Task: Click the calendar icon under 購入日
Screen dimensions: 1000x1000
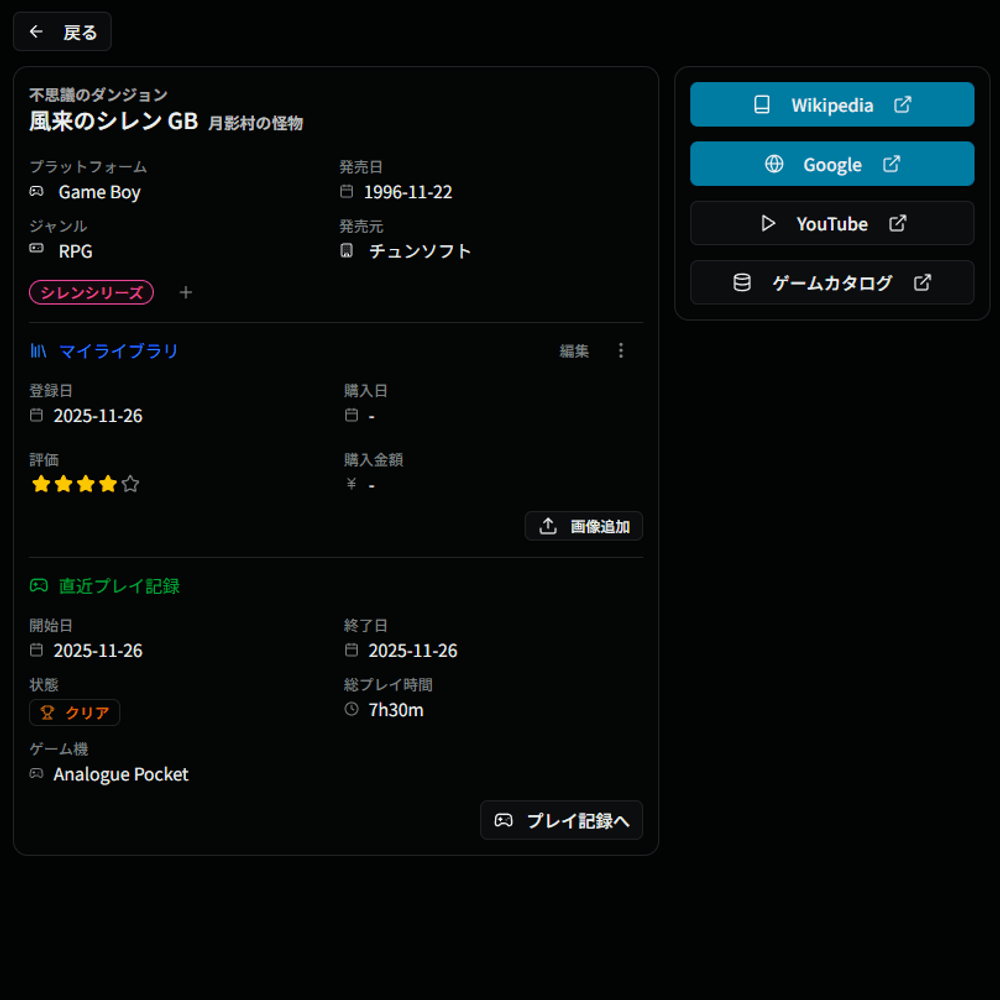Action: click(x=351, y=415)
